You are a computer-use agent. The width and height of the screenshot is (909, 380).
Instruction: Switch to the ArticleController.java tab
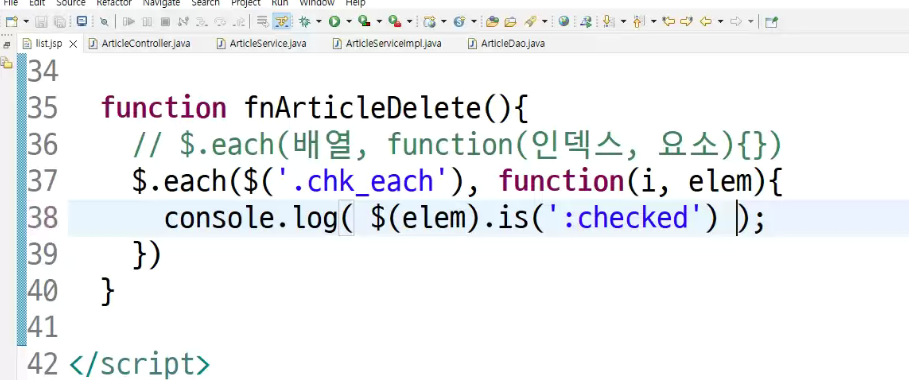[x=139, y=44]
